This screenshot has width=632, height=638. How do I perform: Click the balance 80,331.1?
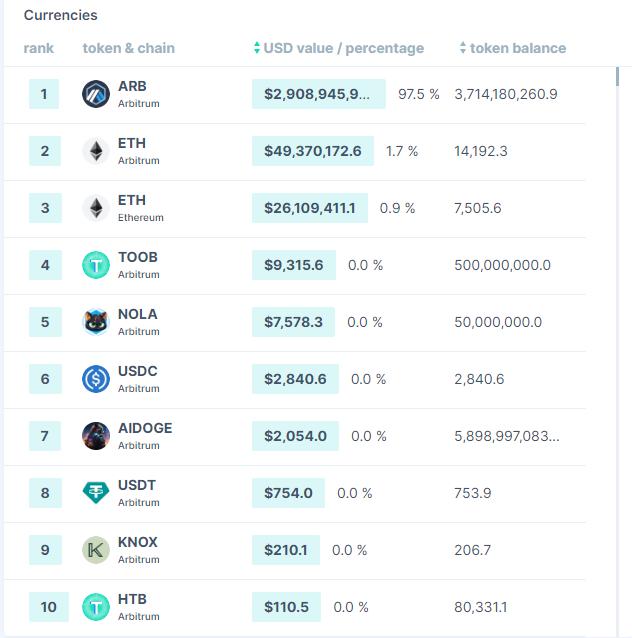(481, 607)
